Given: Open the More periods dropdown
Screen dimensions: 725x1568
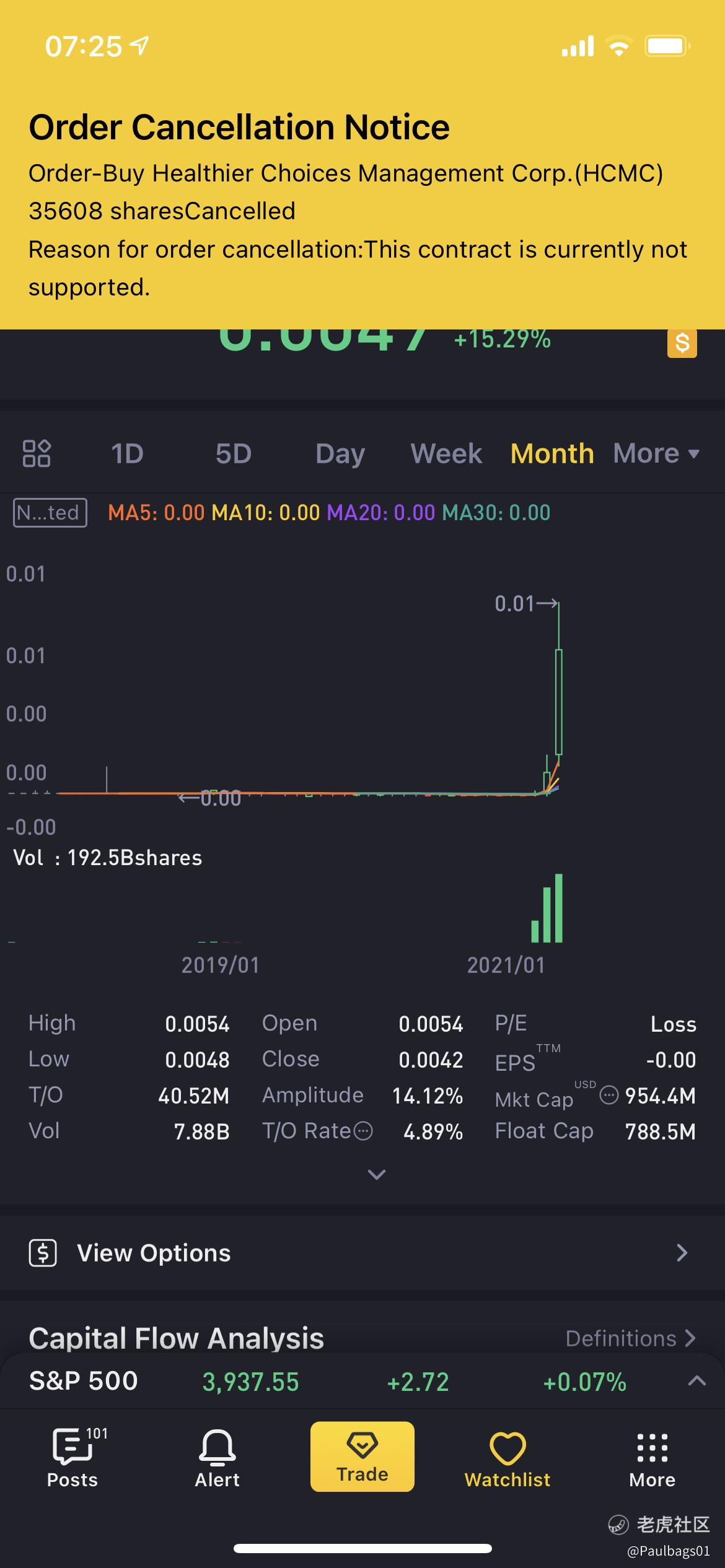Looking at the screenshot, I should [656, 453].
